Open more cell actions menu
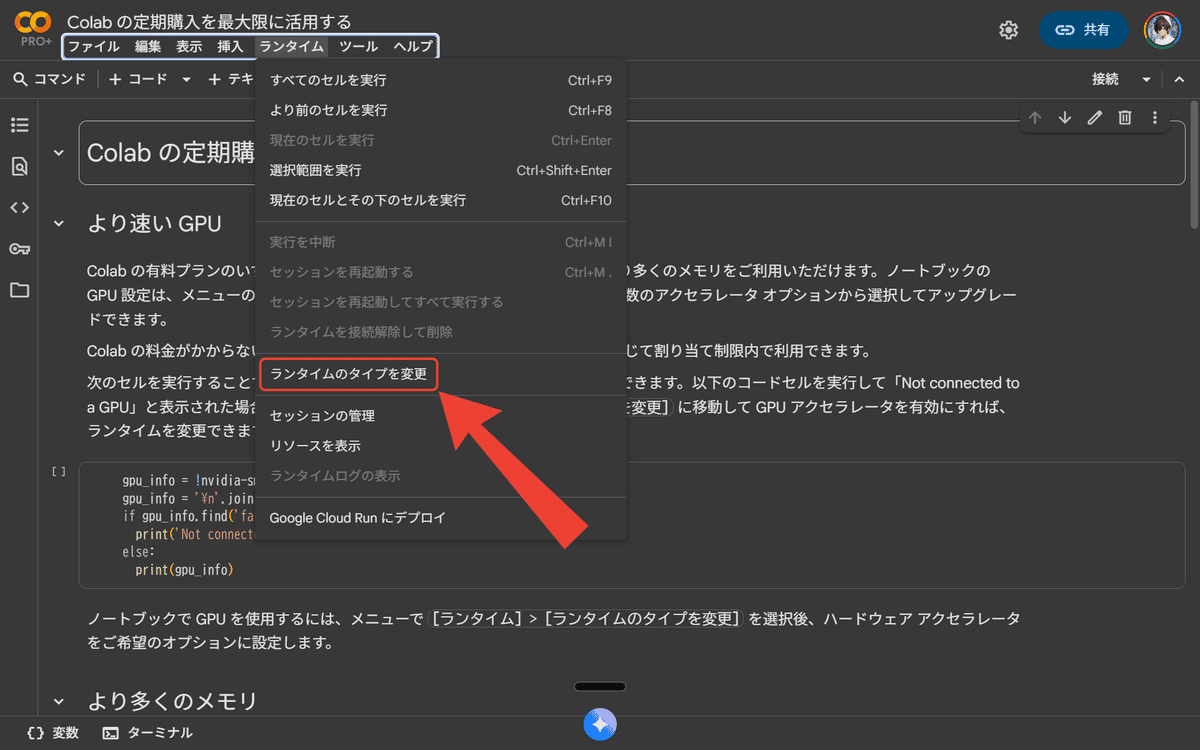Viewport: 1200px width, 750px height. [1155, 118]
